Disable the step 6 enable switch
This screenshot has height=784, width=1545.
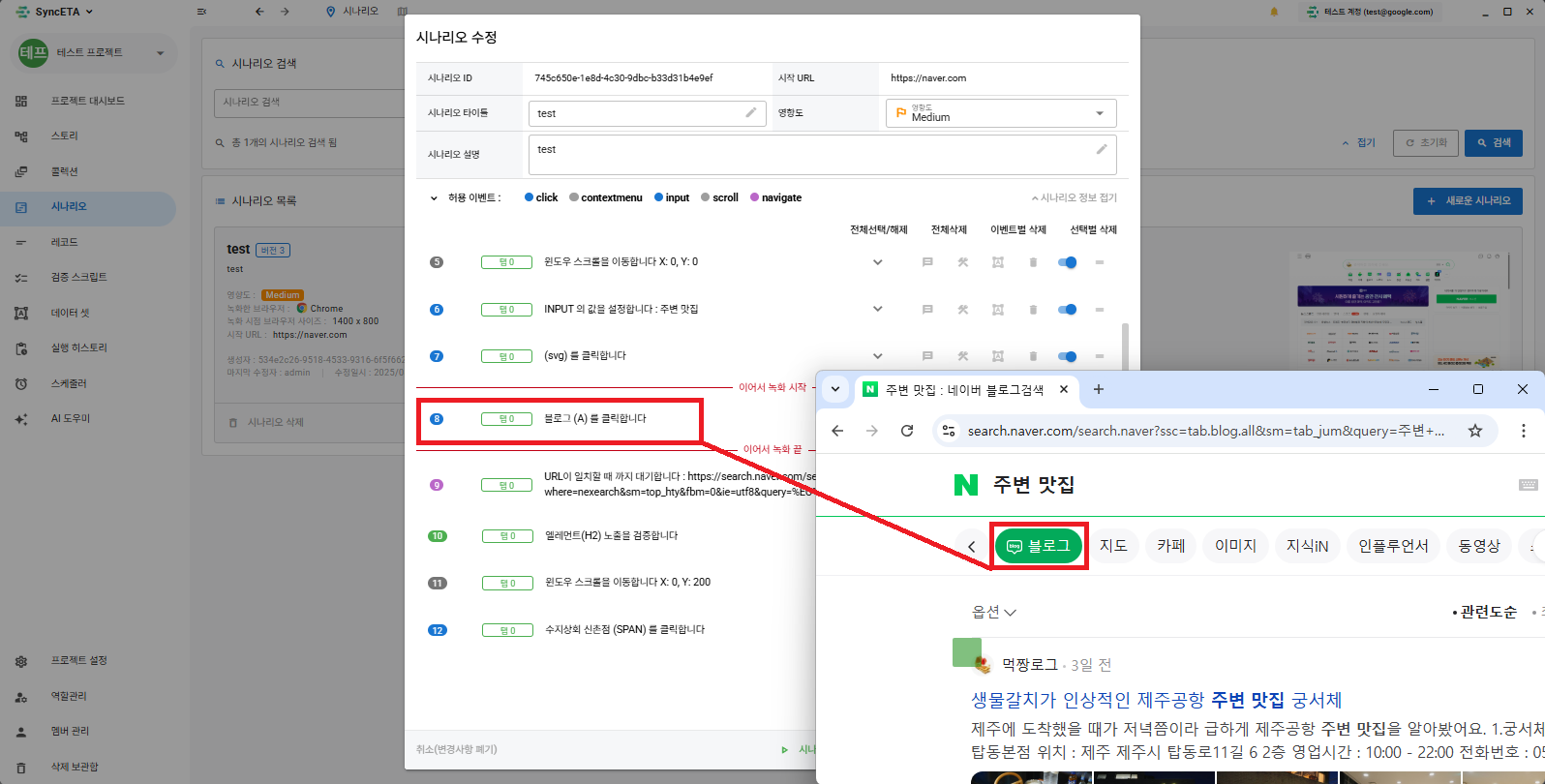pos(1067,310)
